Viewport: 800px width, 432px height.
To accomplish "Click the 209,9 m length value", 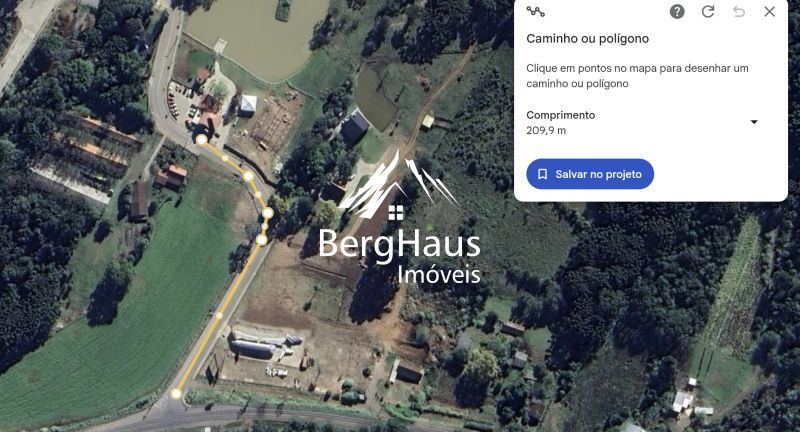I will [x=546, y=131].
